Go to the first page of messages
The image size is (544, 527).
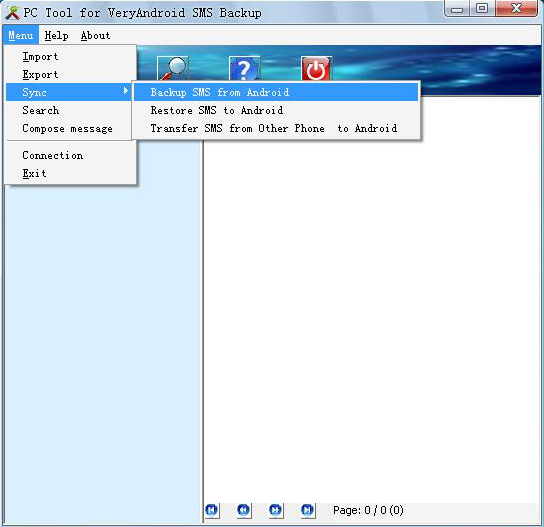tap(212, 510)
